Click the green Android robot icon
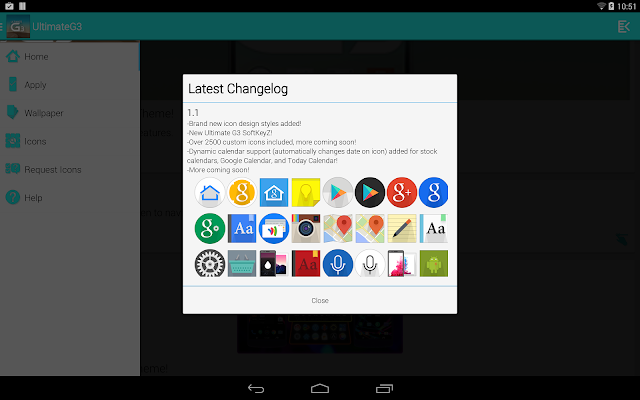The width and height of the screenshot is (640, 400). pyautogui.click(x=433, y=263)
